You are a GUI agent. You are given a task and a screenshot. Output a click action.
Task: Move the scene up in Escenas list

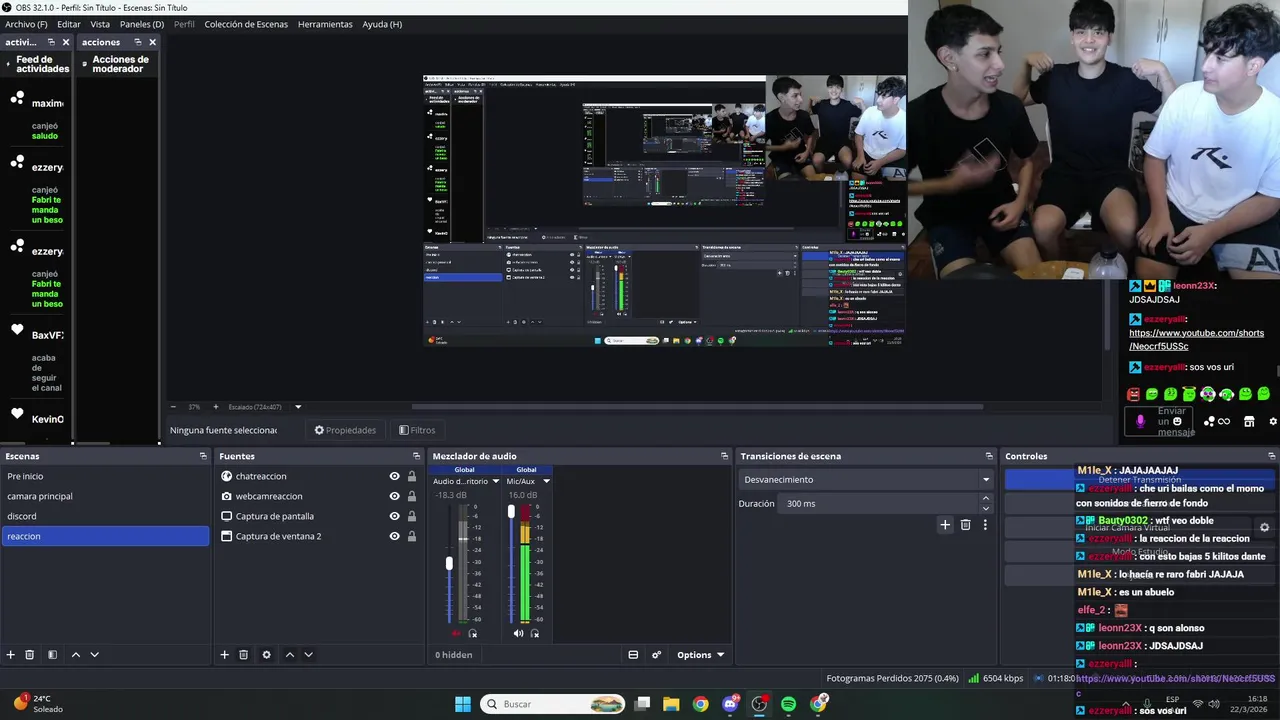tap(75, 655)
